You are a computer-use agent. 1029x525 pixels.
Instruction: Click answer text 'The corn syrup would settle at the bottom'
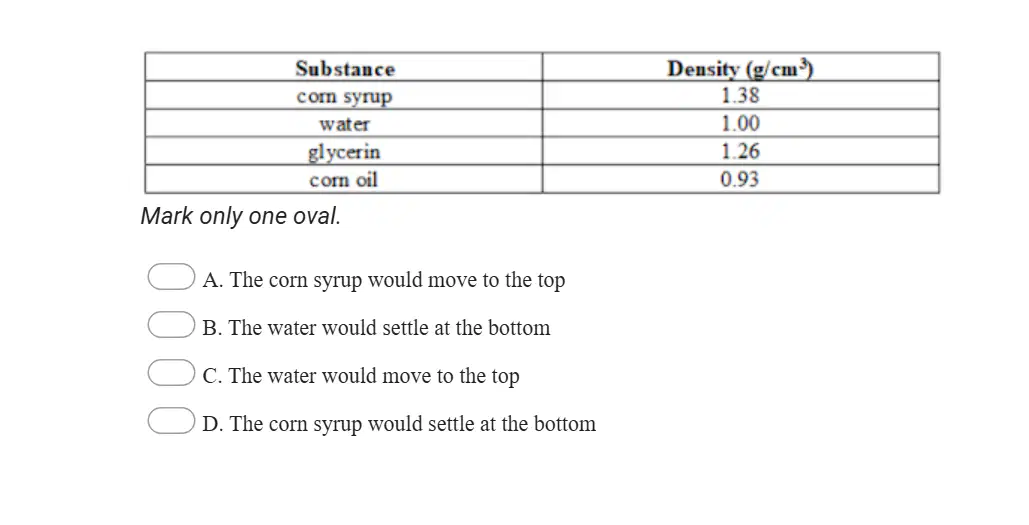click(x=413, y=424)
